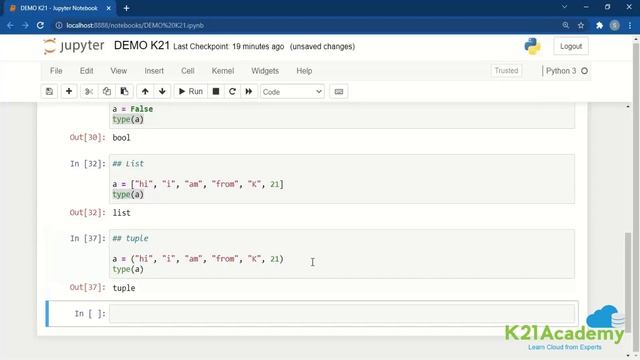Click the In [37] prompt label

(88, 238)
